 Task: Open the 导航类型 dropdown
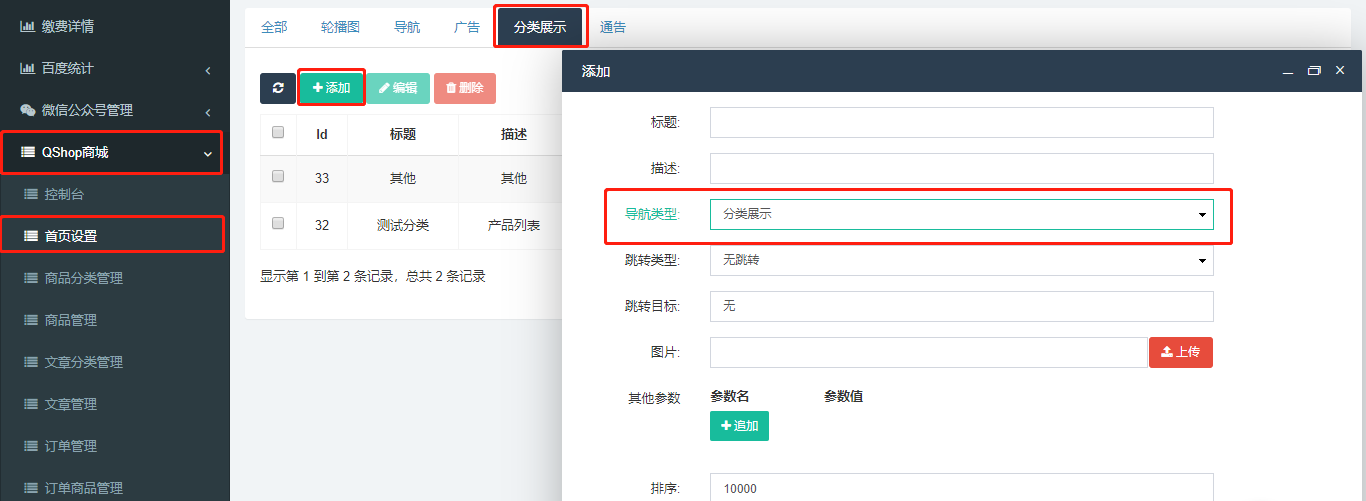click(961, 214)
